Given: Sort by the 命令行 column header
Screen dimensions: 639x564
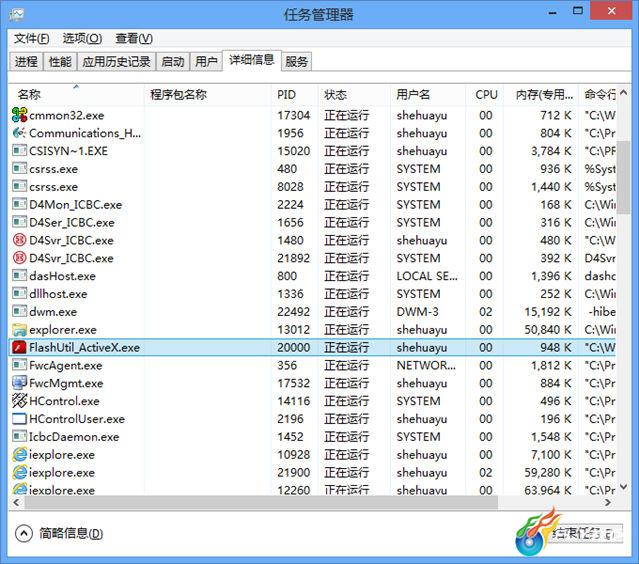Looking at the screenshot, I should 597,95.
